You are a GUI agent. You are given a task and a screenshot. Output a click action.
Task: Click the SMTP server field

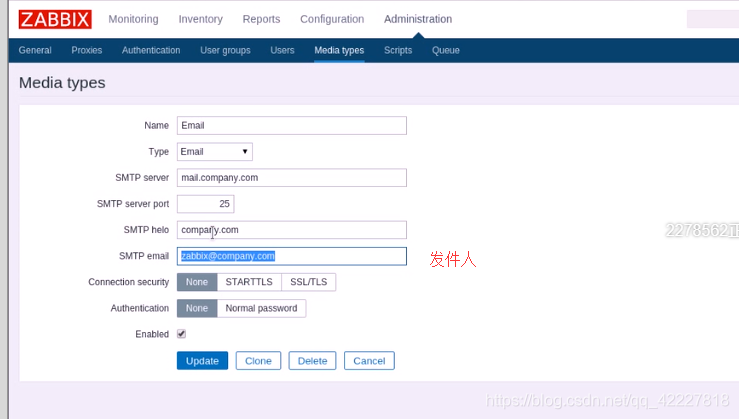click(292, 178)
